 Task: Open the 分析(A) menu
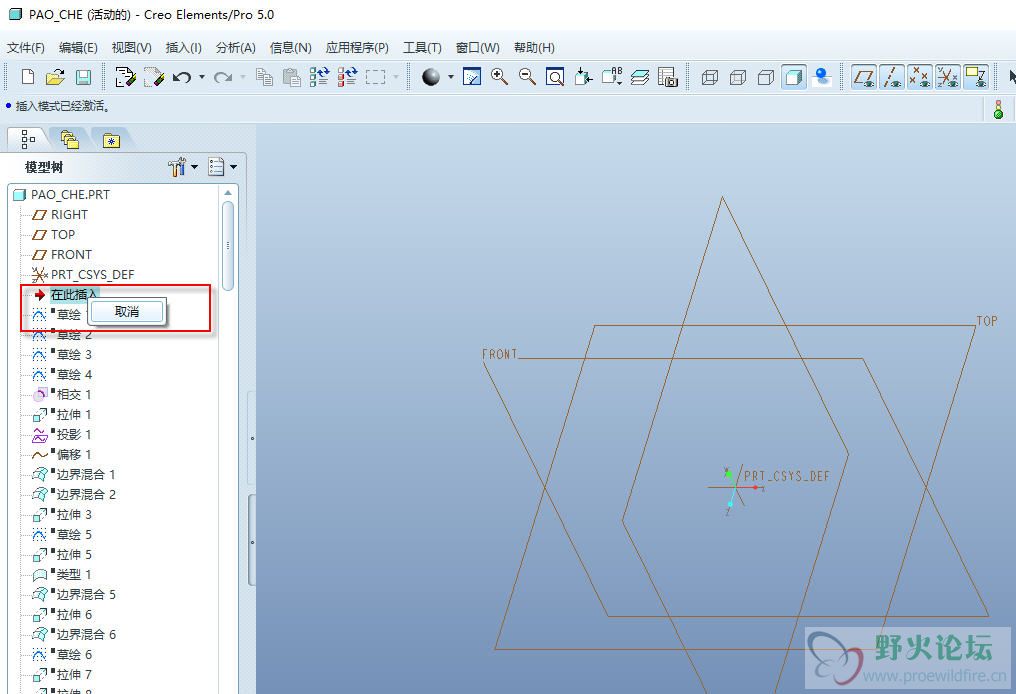coord(236,47)
